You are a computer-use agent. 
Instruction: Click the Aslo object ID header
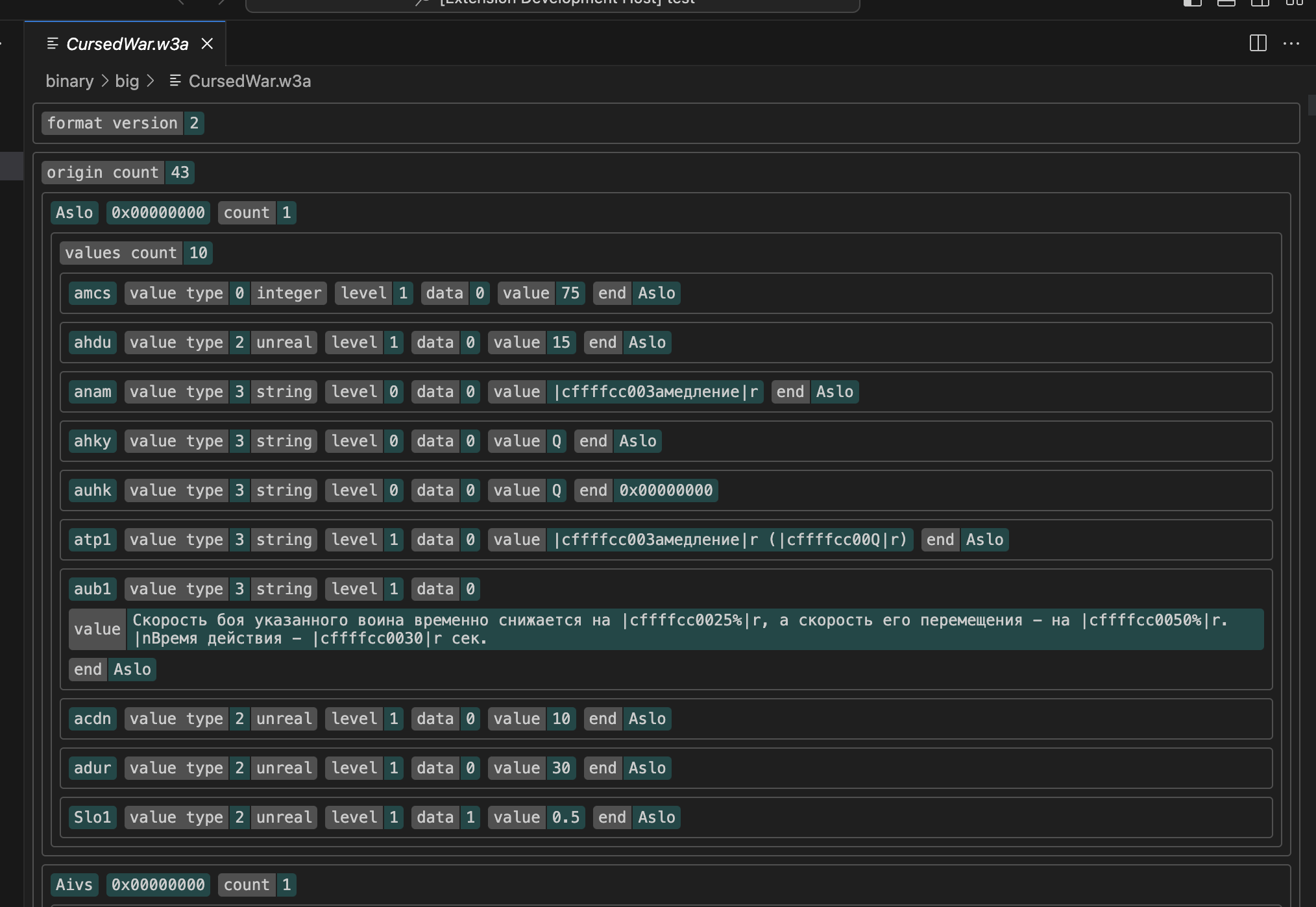[75, 213]
